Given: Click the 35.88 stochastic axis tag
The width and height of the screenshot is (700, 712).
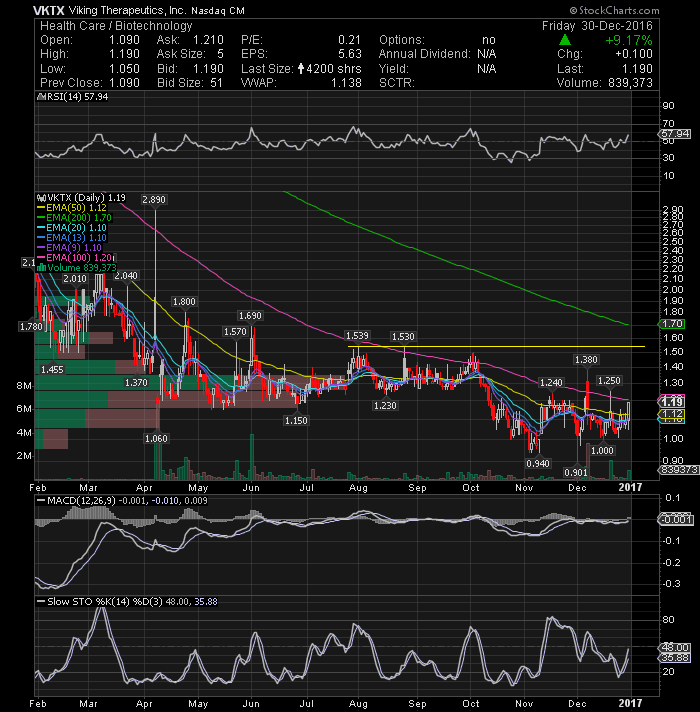Looking at the screenshot, I should tap(675, 658).
